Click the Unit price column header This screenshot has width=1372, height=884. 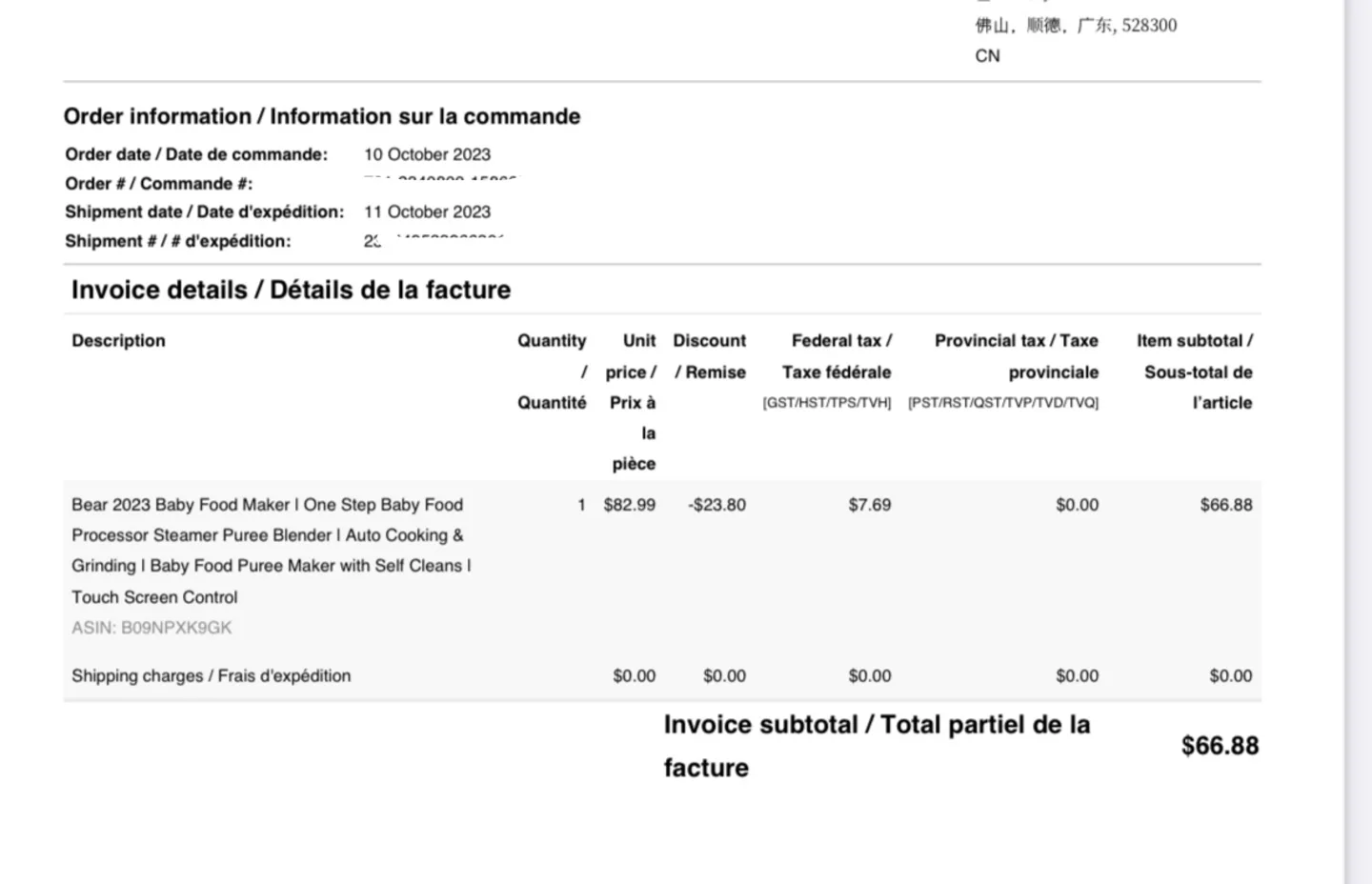[x=633, y=401]
